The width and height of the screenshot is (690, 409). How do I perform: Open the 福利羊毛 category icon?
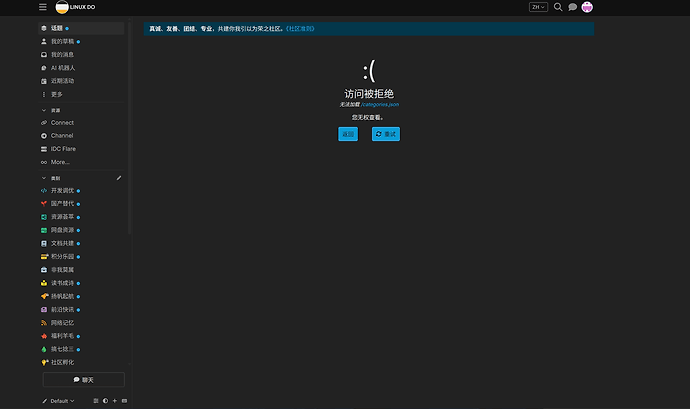[44, 336]
